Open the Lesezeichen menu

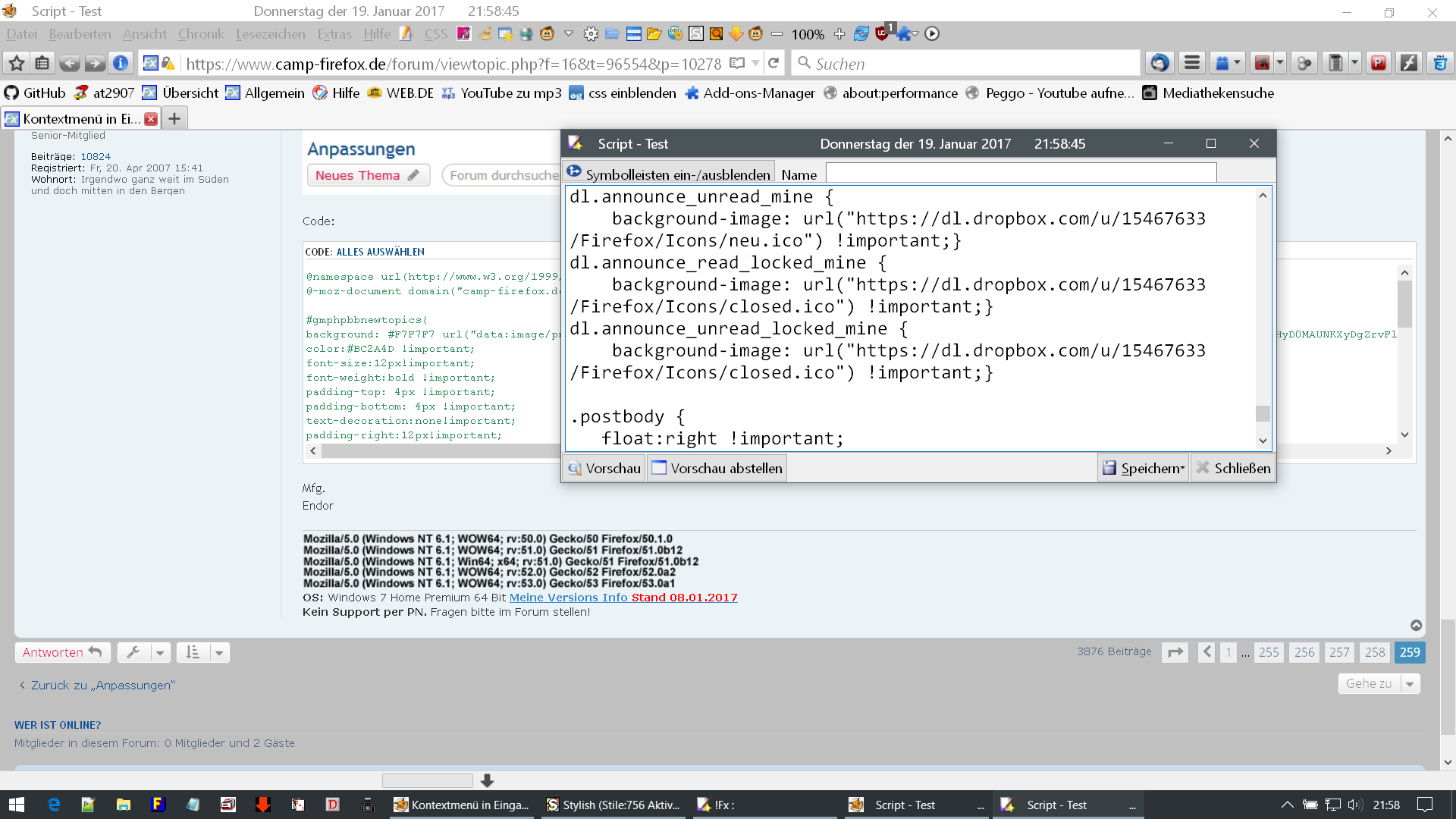270,34
